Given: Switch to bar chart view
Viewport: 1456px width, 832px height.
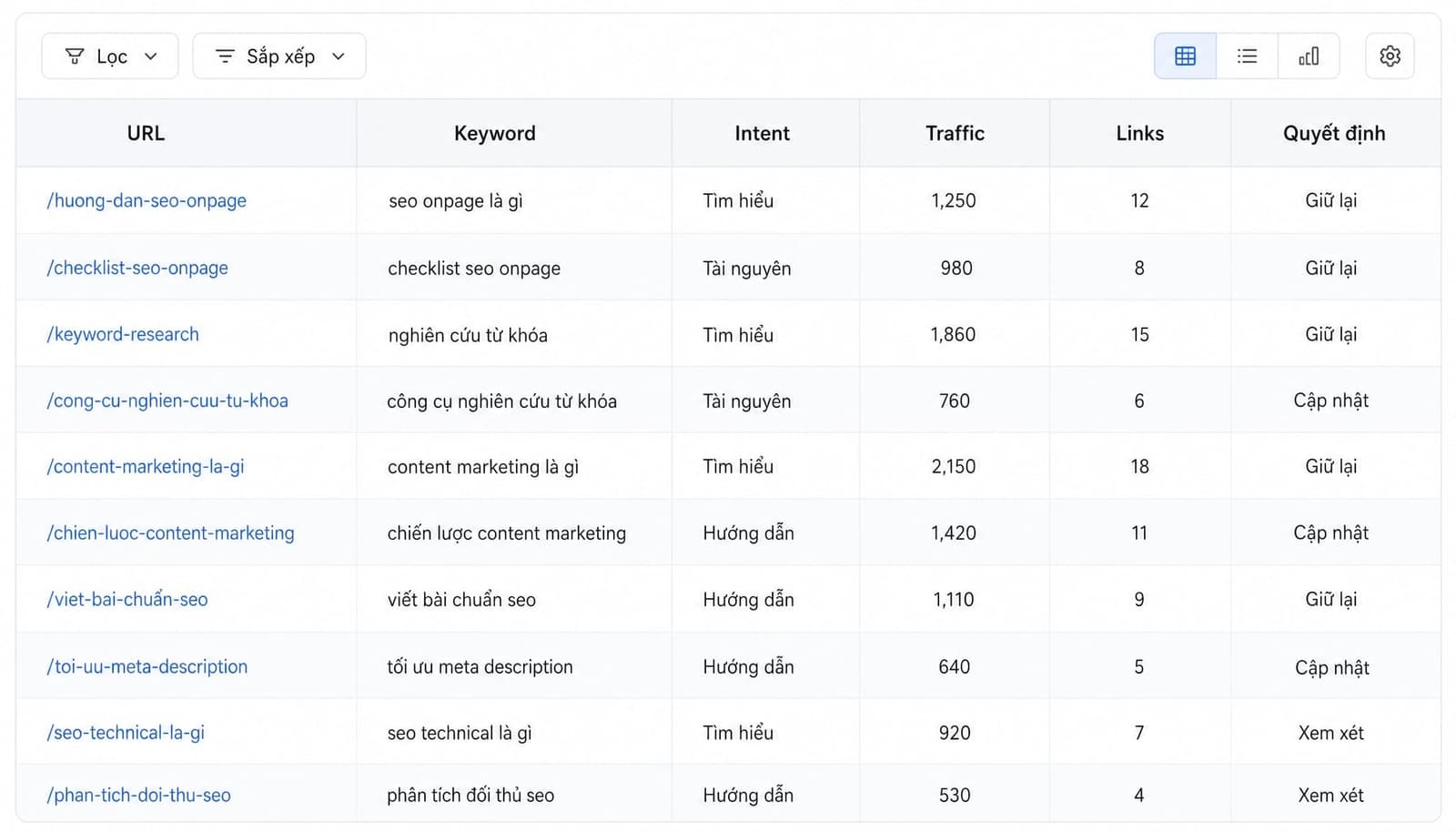Looking at the screenshot, I should (1309, 56).
